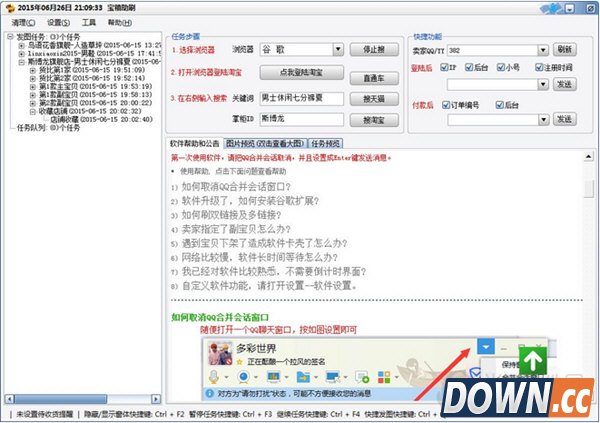Open help link 卖家指定了副宝贝怎么办?

[236, 229]
